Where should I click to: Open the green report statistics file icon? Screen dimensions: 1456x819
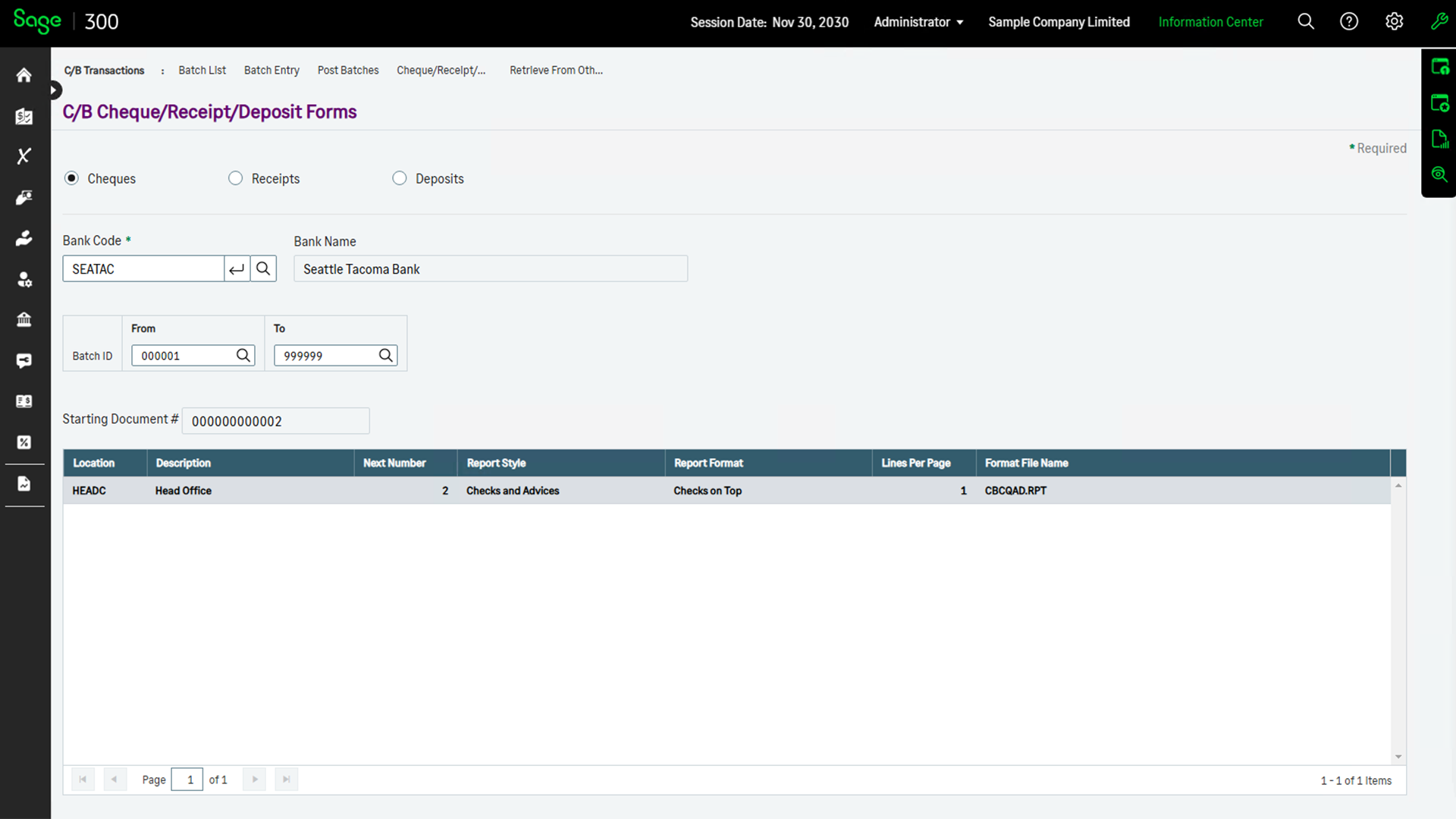(1439, 138)
